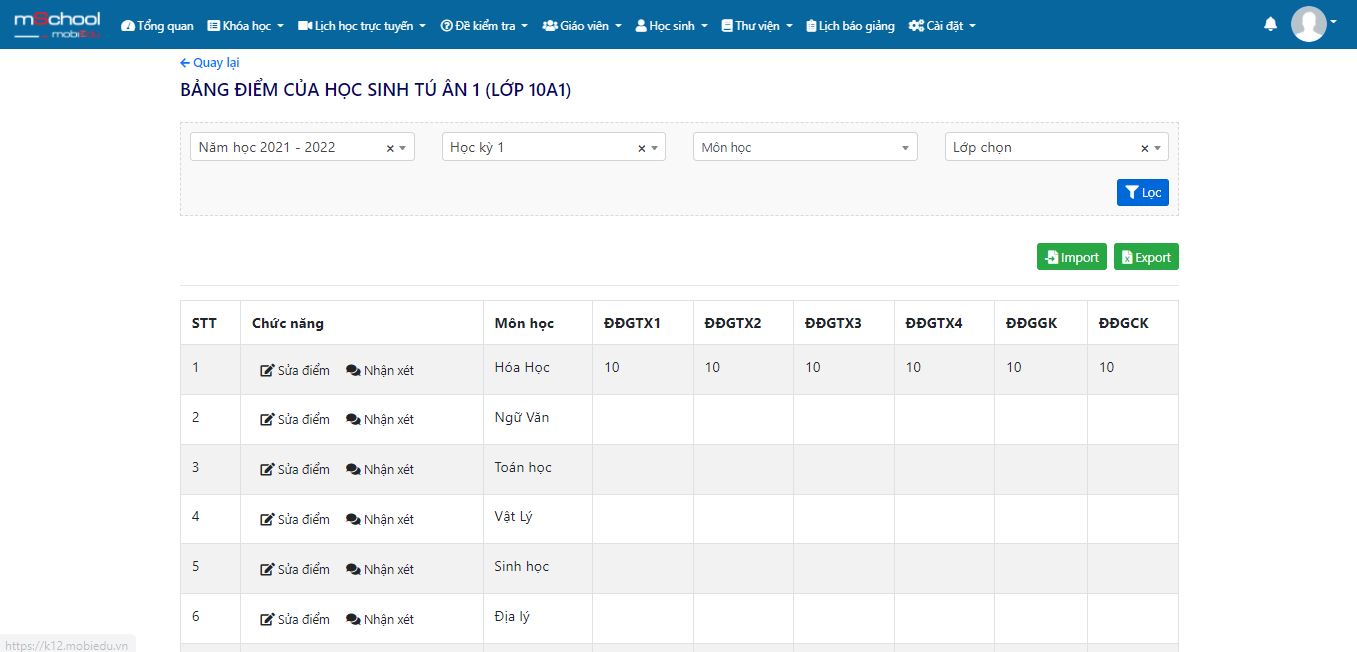
Task: Edit scores for Địa lý
Action: click(x=295, y=619)
